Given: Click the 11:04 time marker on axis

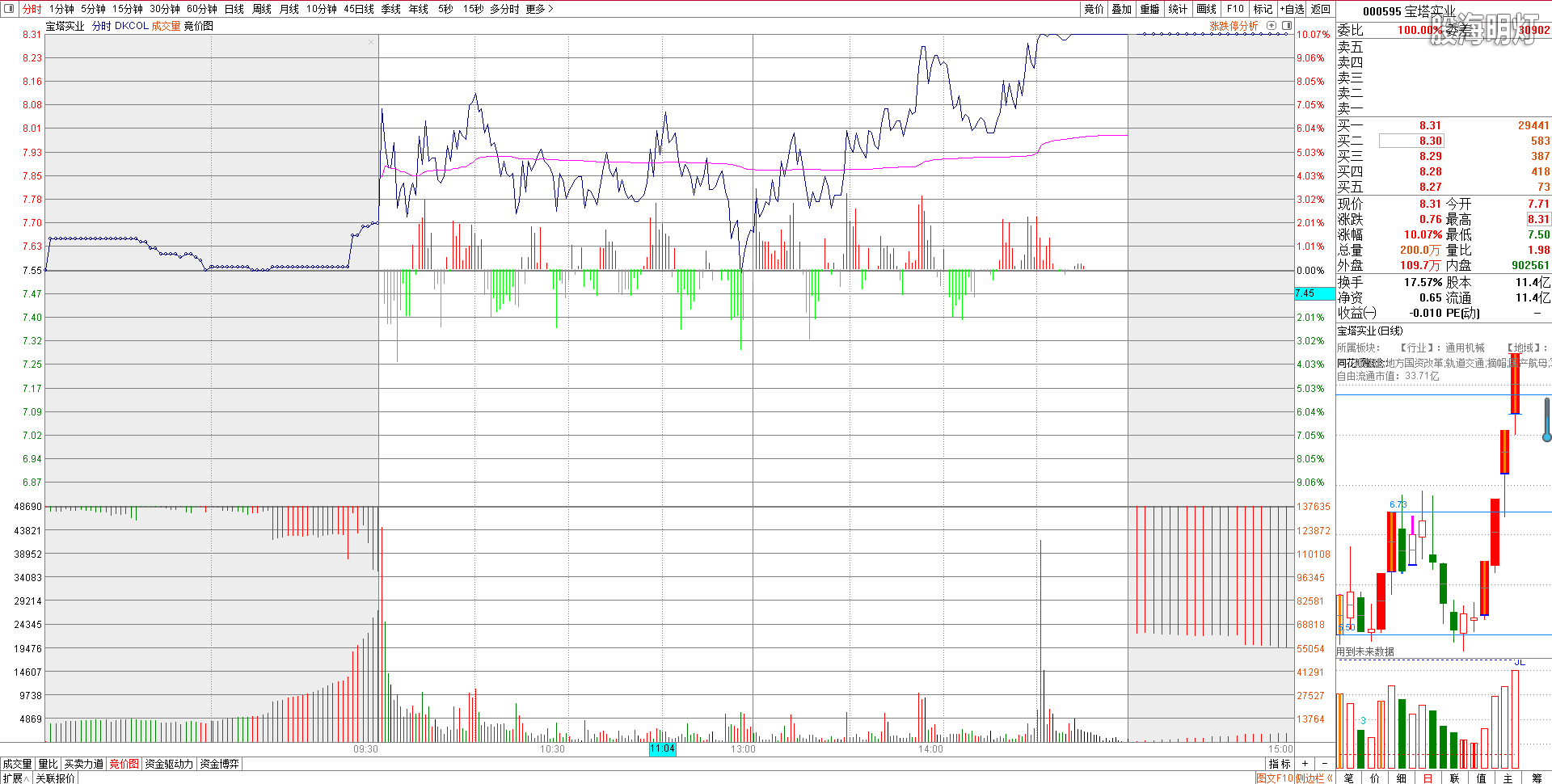Looking at the screenshot, I should (662, 749).
